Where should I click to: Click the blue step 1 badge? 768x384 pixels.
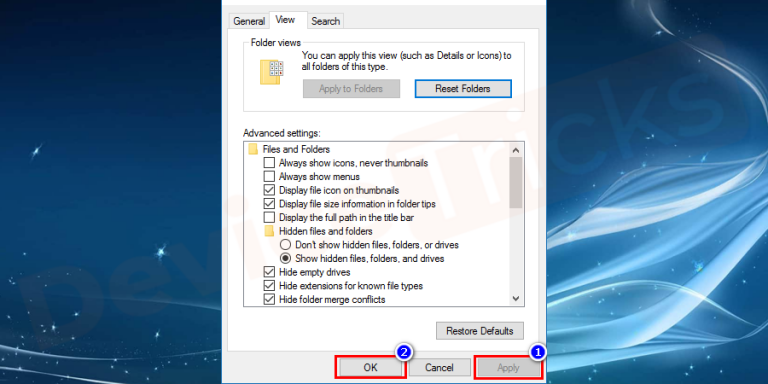[x=538, y=352]
